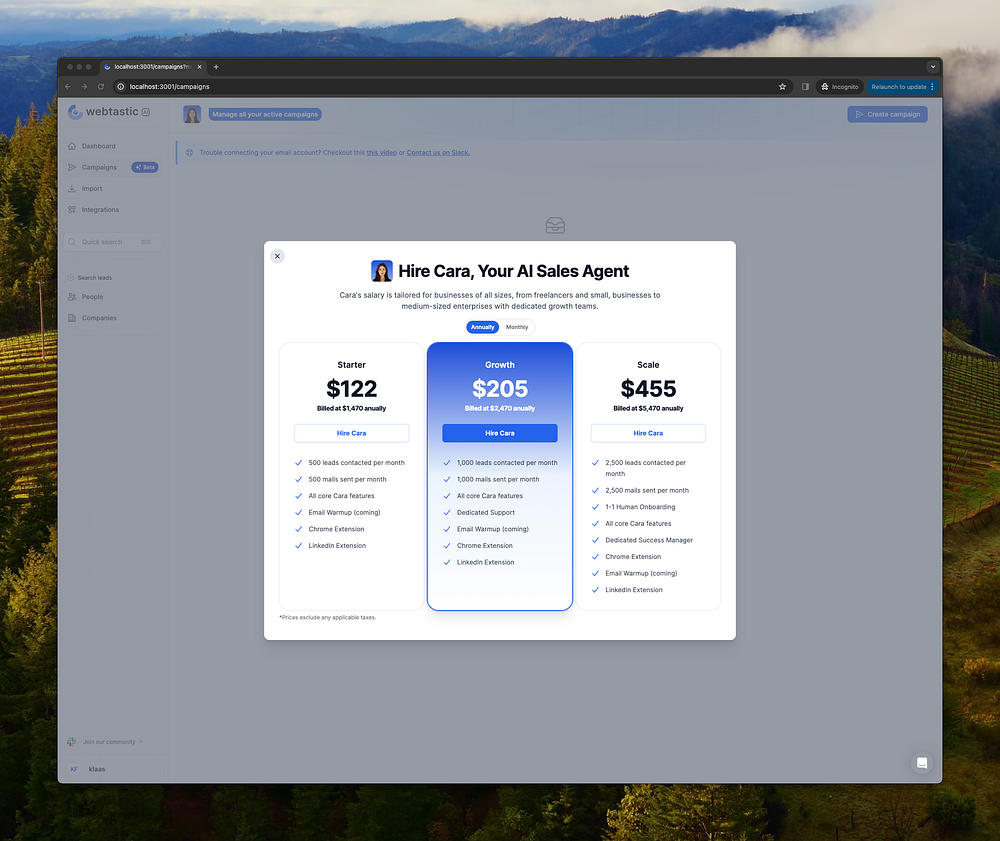Click the Dashboard home icon
Viewport: 1000px width, 841px height.
(x=72, y=146)
